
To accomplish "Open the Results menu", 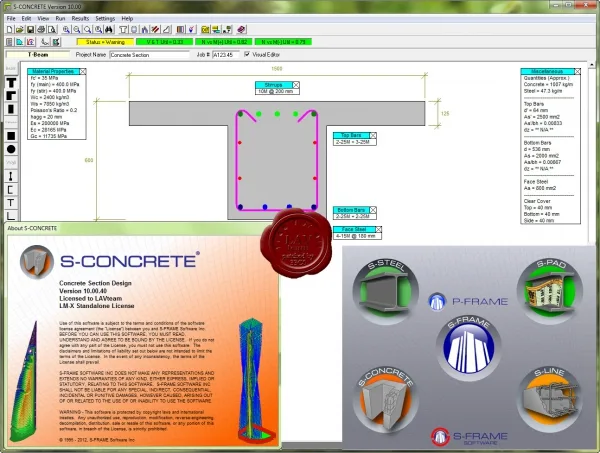I will click(80, 18).
